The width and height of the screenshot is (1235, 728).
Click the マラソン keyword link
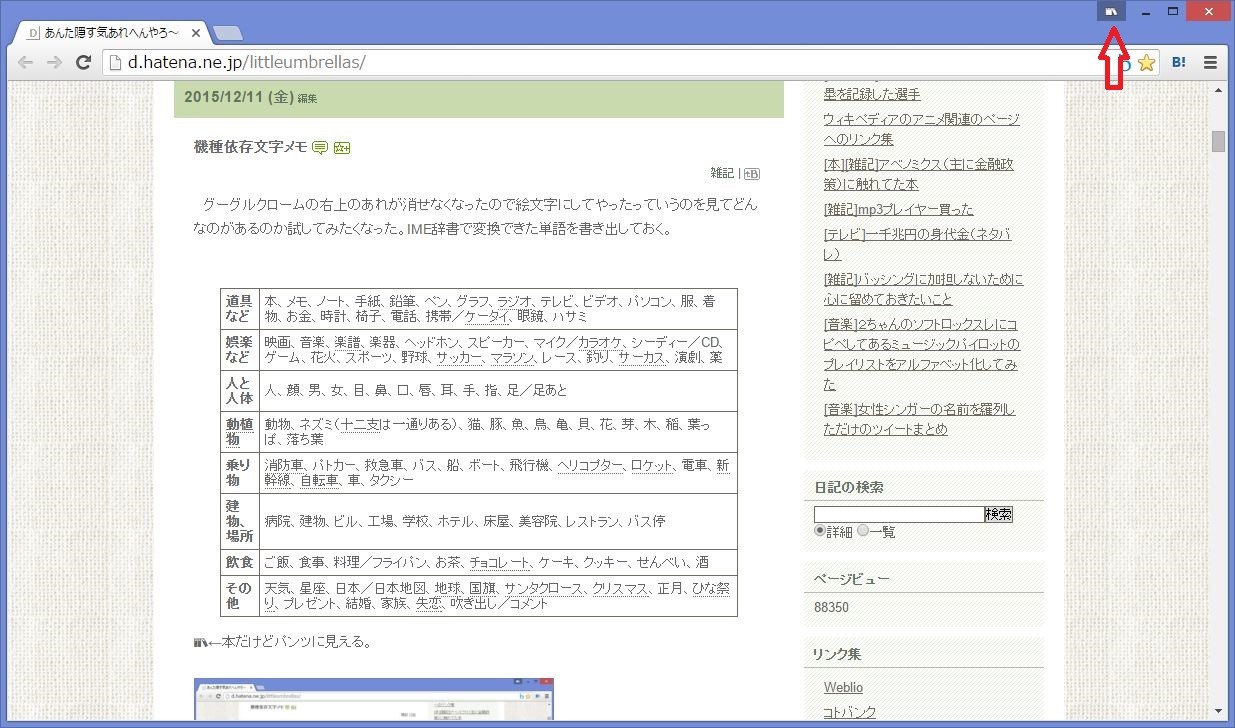(514, 357)
